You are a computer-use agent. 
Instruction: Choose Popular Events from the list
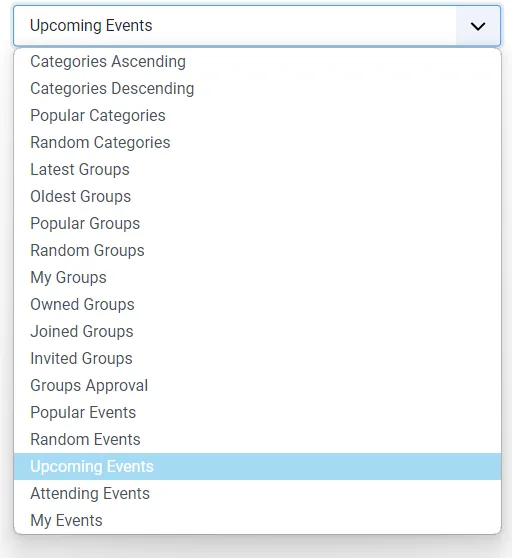[257, 413]
